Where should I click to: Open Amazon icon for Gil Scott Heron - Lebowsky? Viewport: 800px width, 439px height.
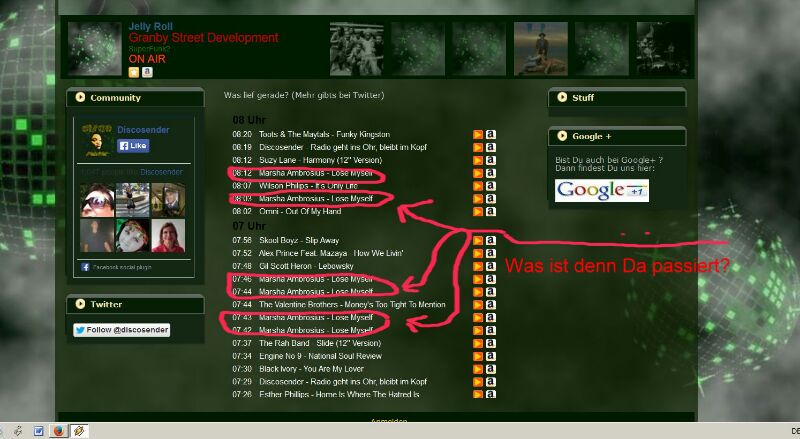click(490, 266)
